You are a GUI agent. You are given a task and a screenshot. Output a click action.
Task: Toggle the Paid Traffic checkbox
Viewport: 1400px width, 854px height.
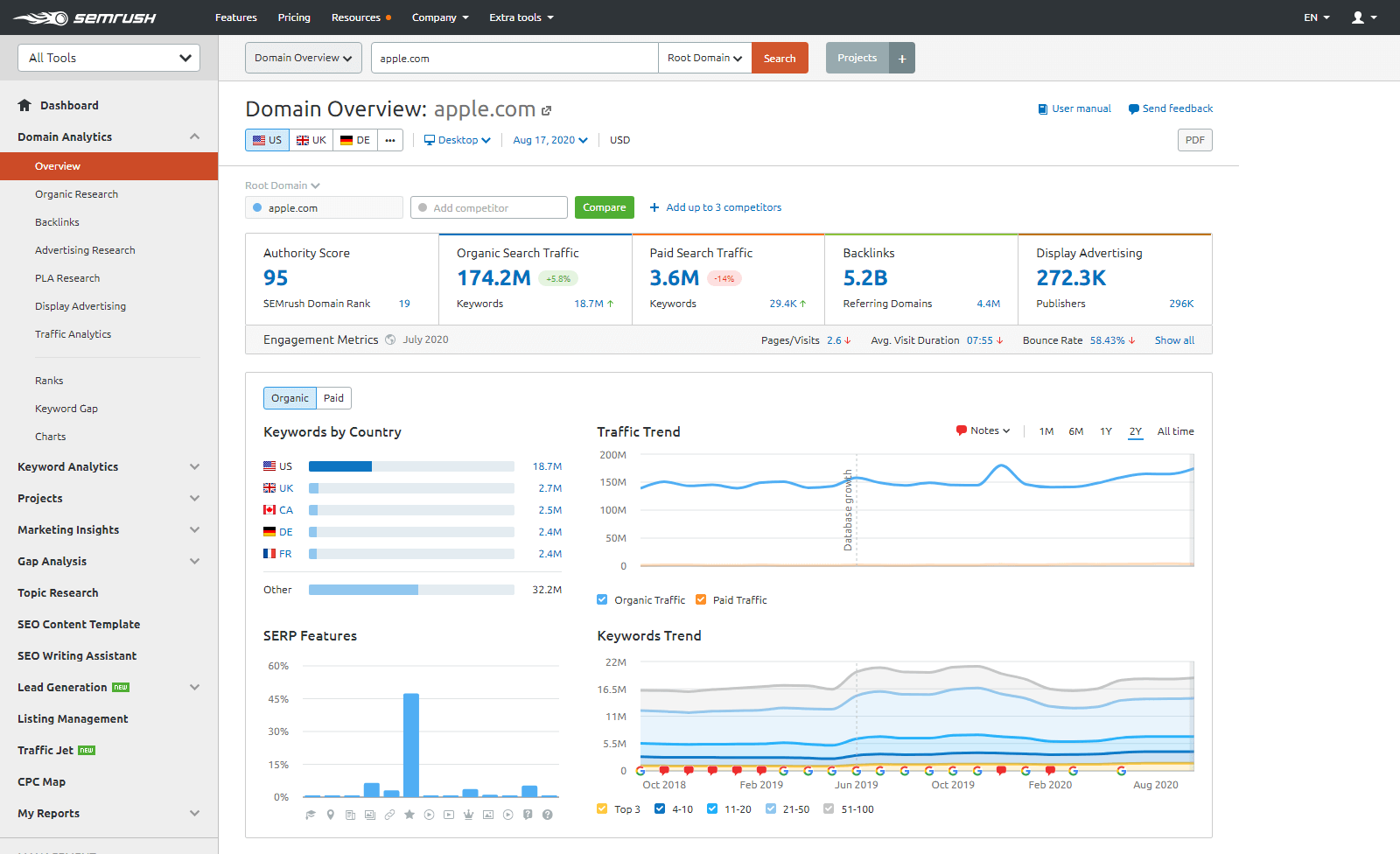[x=701, y=599]
